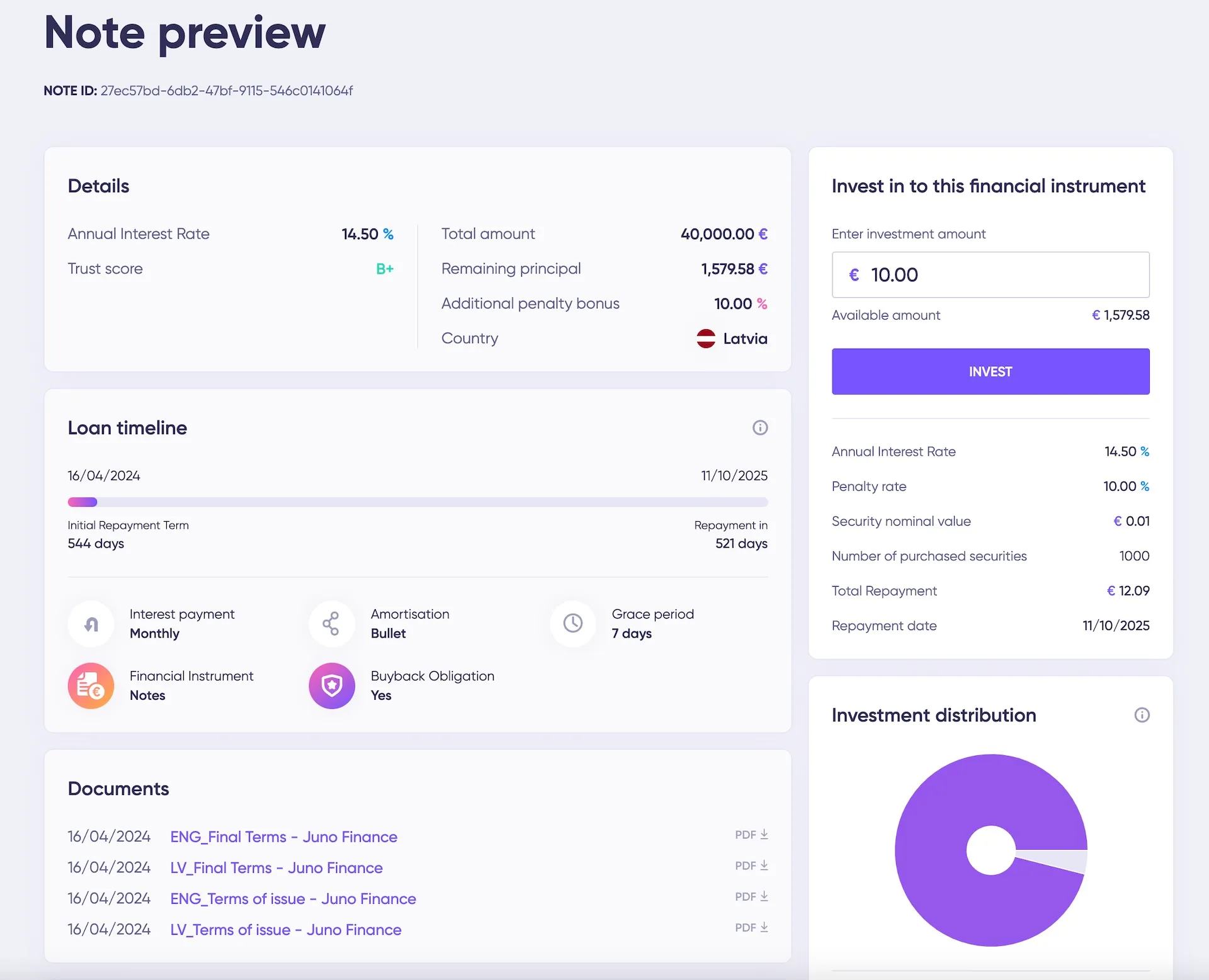Screen dimensions: 1209x980
Task: Click the loan timeline progress bar
Action: 417,502
